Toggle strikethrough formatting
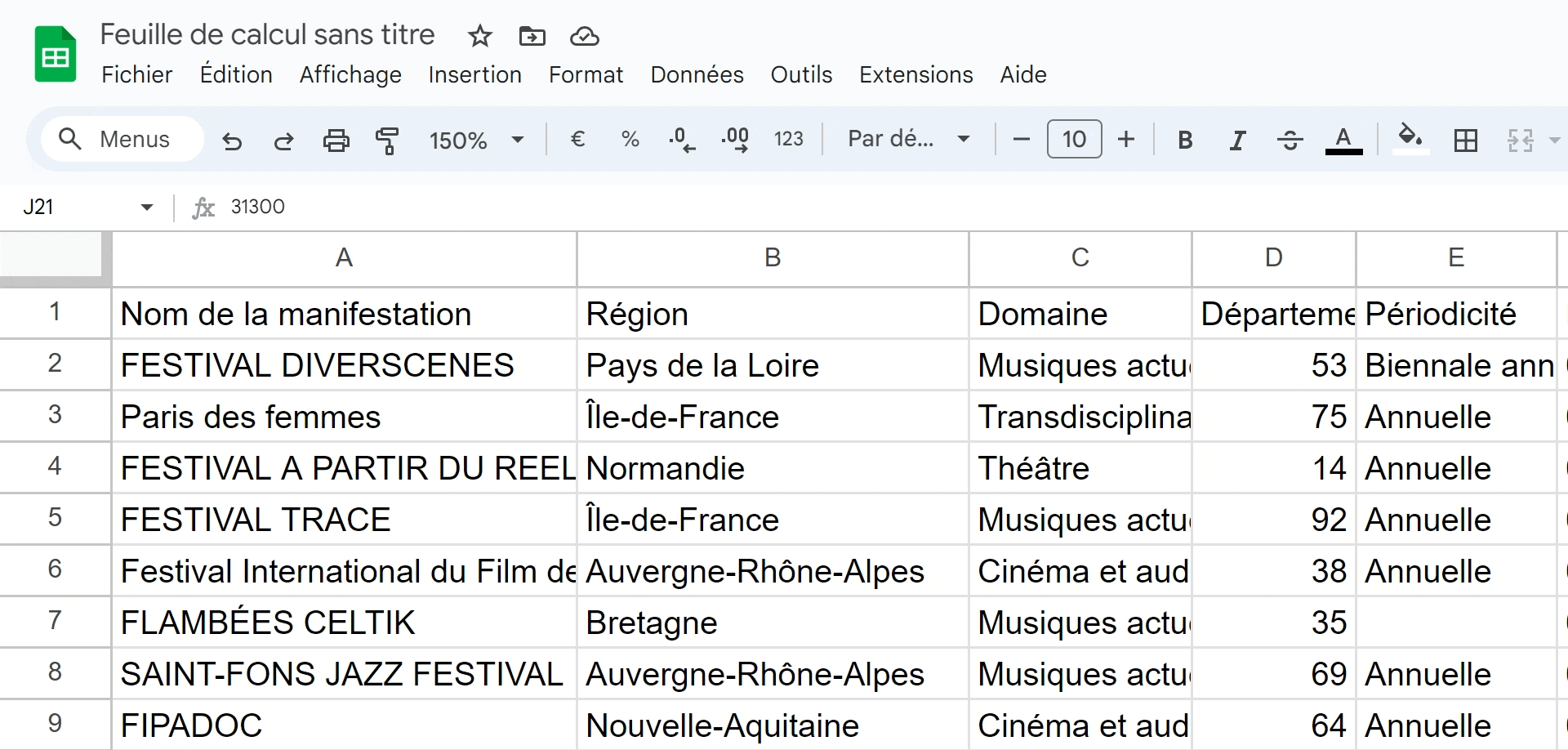1568x750 pixels. (x=1290, y=140)
